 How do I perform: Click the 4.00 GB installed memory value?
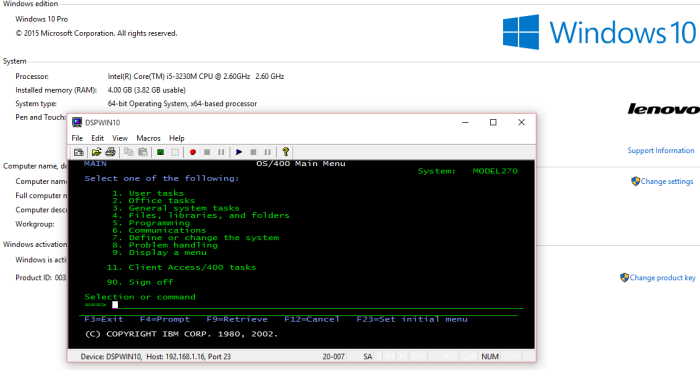click(146, 90)
